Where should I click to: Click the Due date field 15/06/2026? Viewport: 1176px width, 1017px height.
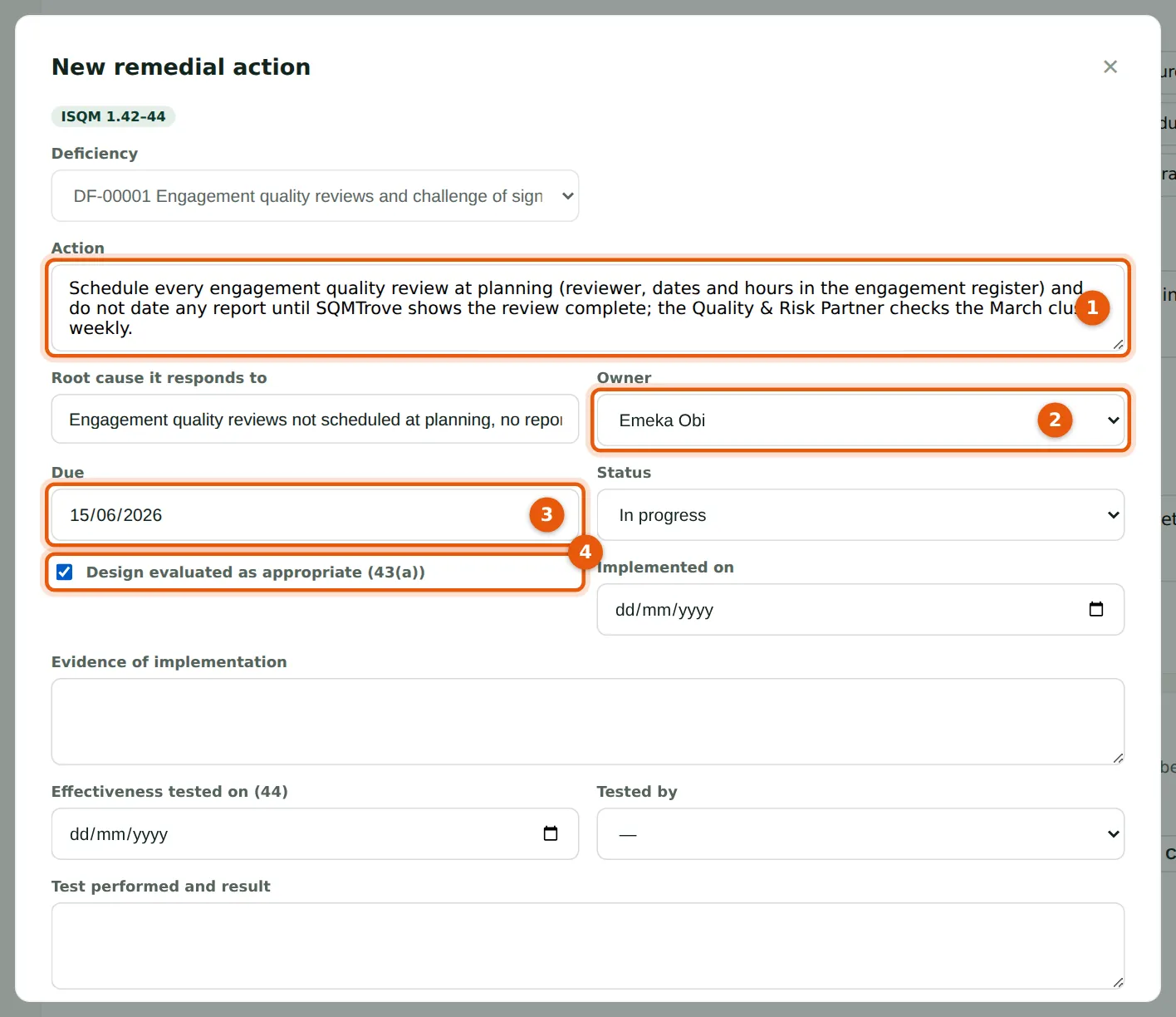[315, 515]
